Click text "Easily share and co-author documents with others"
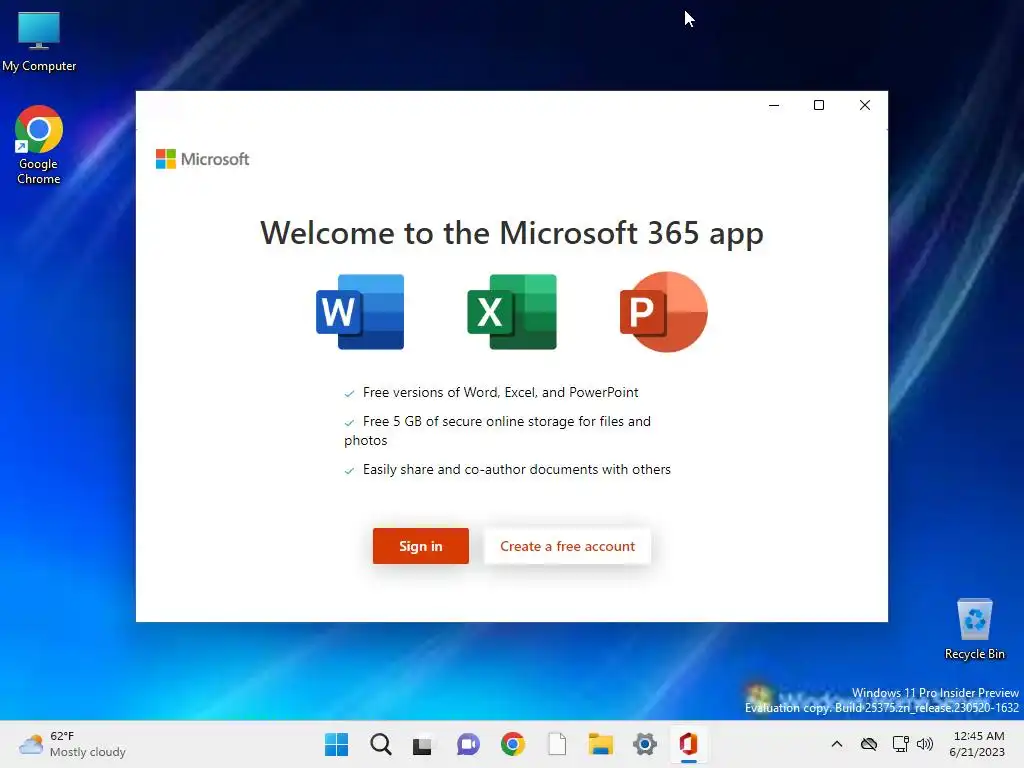Viewport: 1024px width, 768px height. [517, 470]
